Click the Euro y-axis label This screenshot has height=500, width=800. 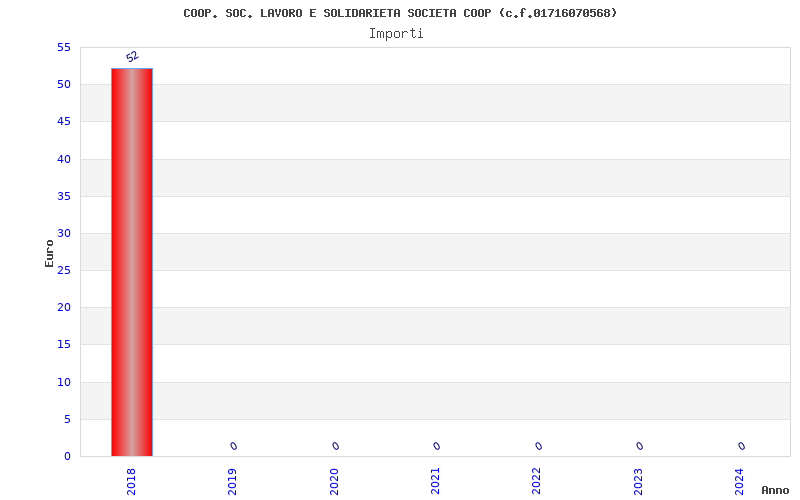coord(49,254)
